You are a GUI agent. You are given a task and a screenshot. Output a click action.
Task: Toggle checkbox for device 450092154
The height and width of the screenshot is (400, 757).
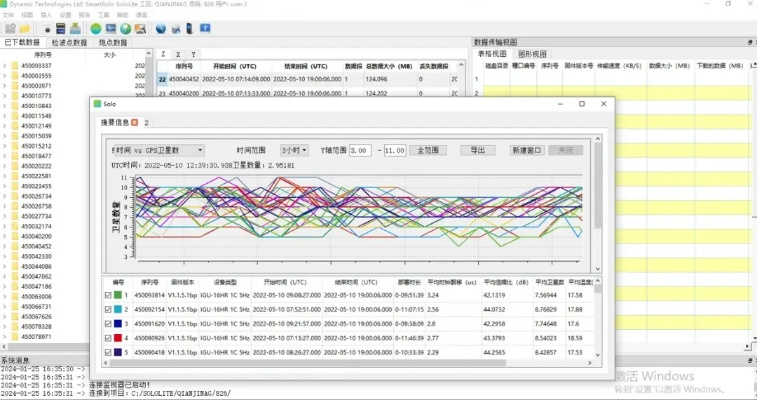(108, 310)
